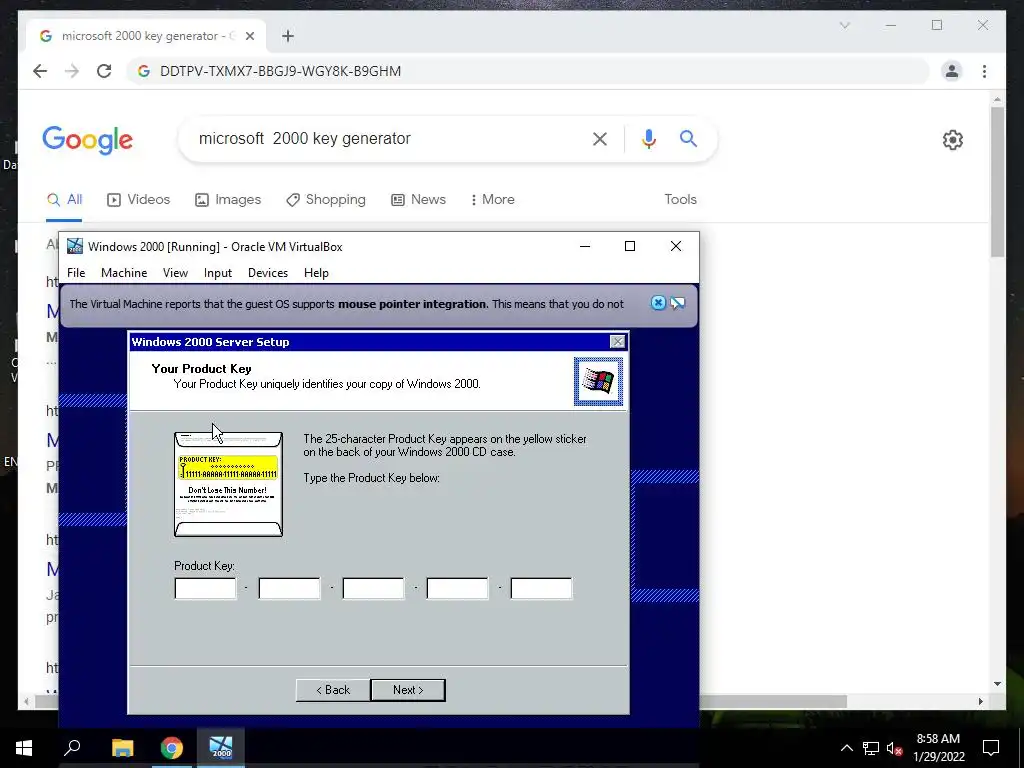The image size is (1024, 768).
Task: Open Chrome profile avatar icon
Action: (952, 71)
